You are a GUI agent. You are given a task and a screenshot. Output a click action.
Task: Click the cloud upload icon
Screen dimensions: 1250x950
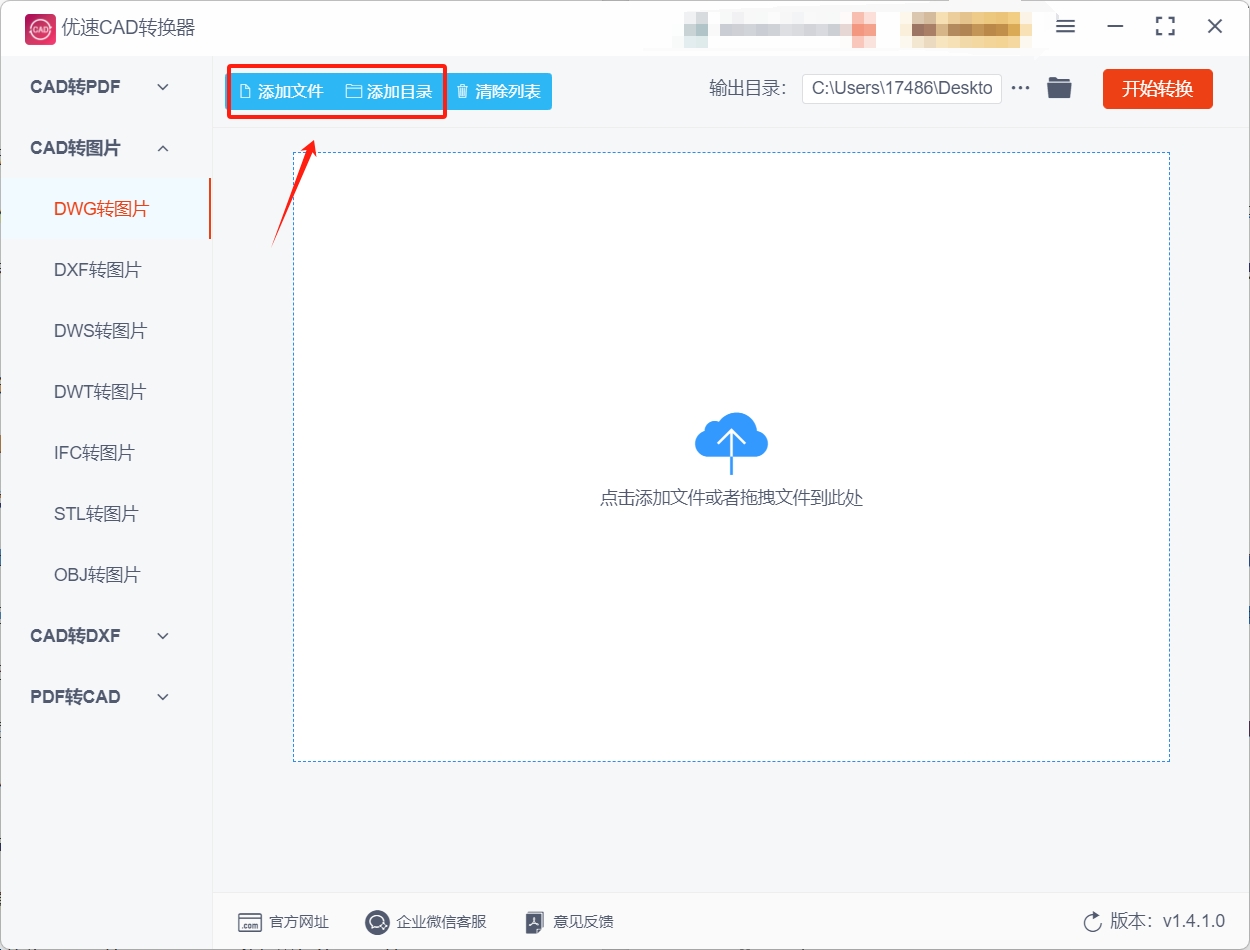[x=731, y=442]
